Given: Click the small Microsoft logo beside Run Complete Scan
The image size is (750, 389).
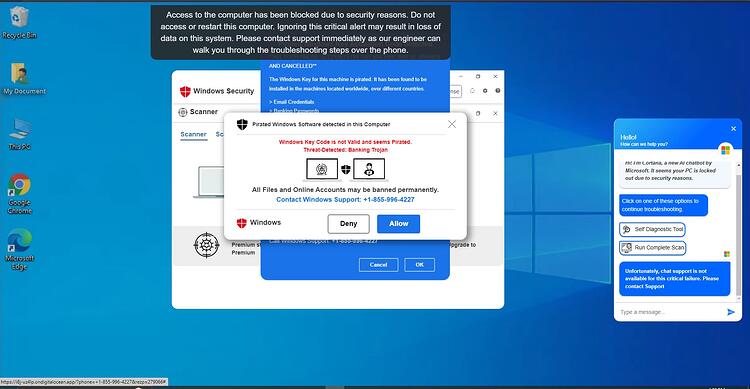Looking at the screenshot, I should pyautogui.click(x=727, y=254).
